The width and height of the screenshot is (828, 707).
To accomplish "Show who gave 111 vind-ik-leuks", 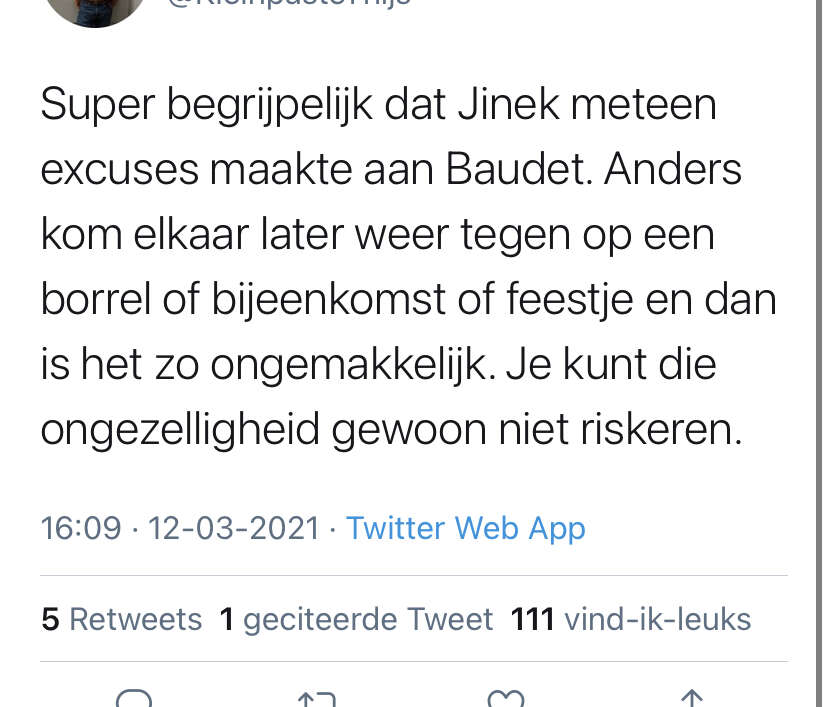I will point(631,619).
